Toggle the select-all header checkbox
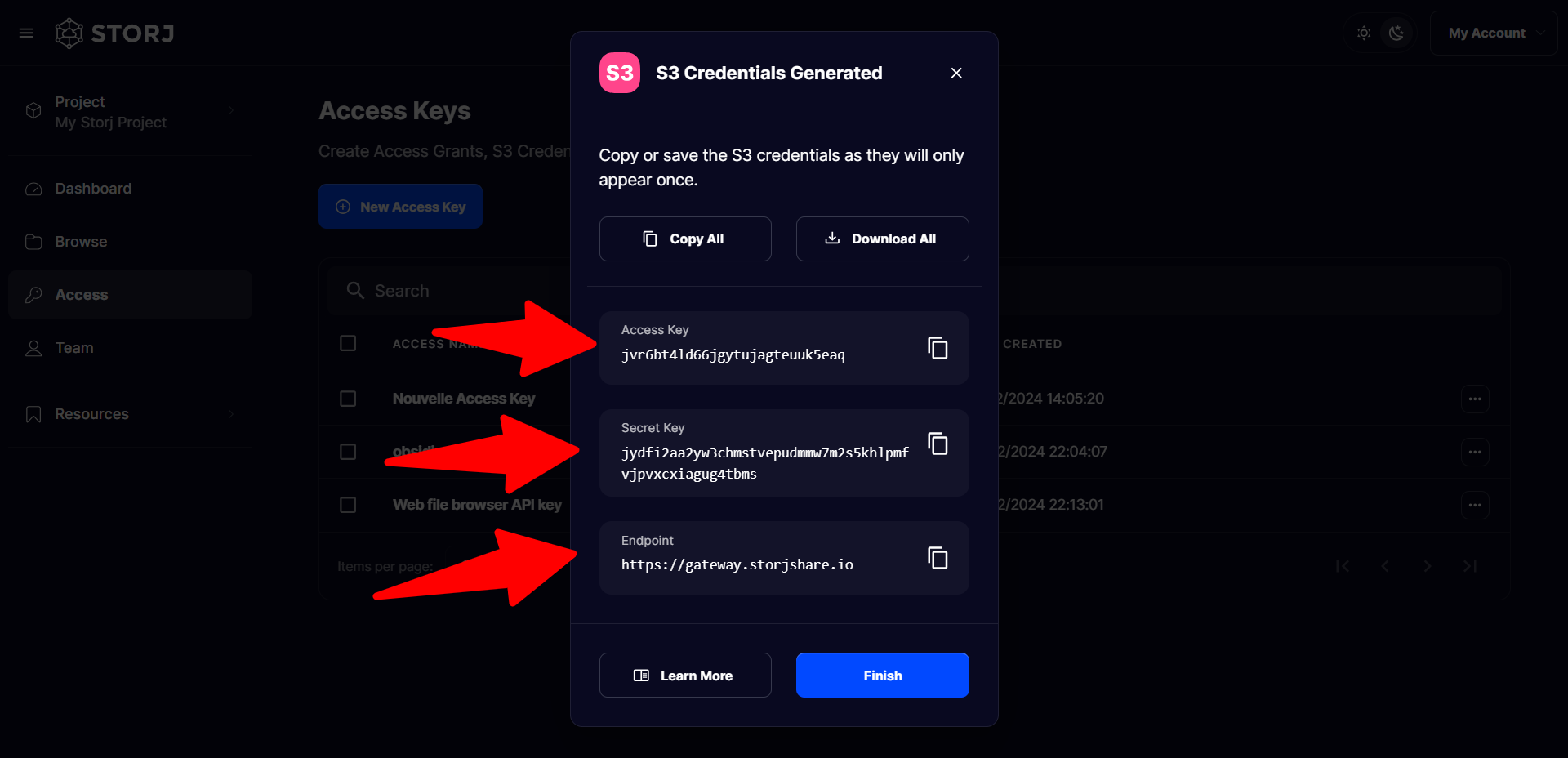 348,343
